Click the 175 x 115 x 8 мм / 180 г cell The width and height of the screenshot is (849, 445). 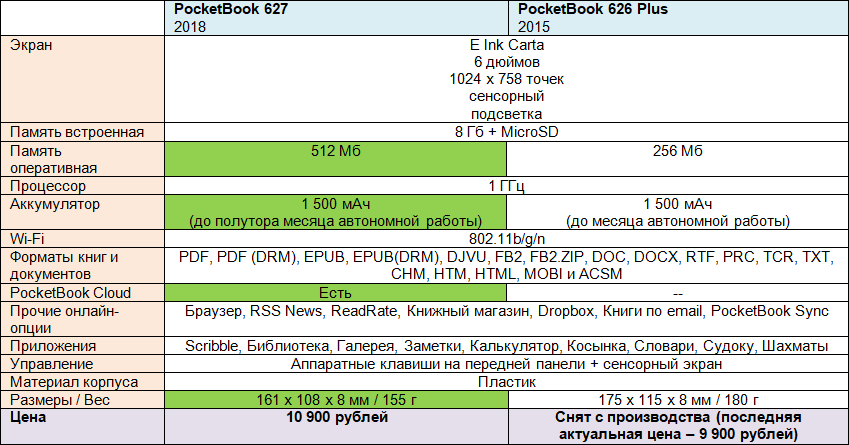pyautogui.click(x=678, y=400)
